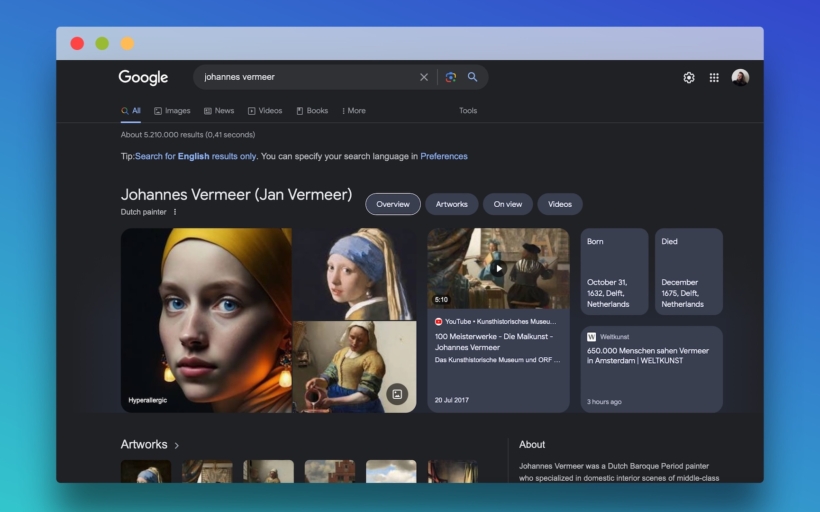Screen dimensions: 820x512
Task: Switch to the News tab
Action: coord(219,111)
